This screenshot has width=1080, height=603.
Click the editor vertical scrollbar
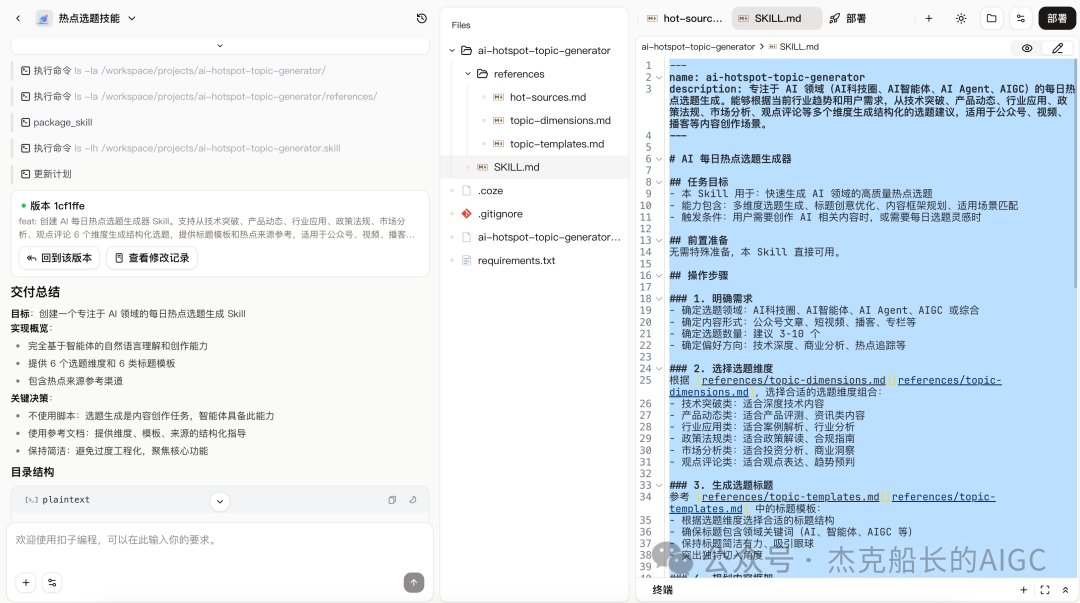[1074, 174]
